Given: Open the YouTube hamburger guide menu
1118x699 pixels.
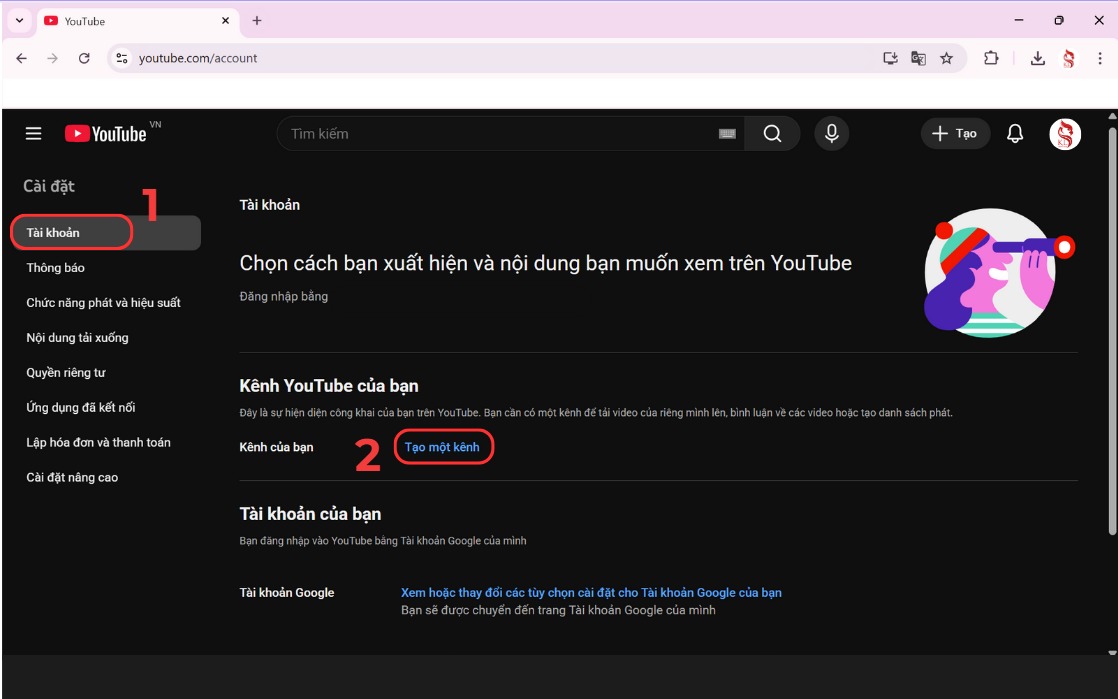Looking at the screenshot, I should click(34, 133).
